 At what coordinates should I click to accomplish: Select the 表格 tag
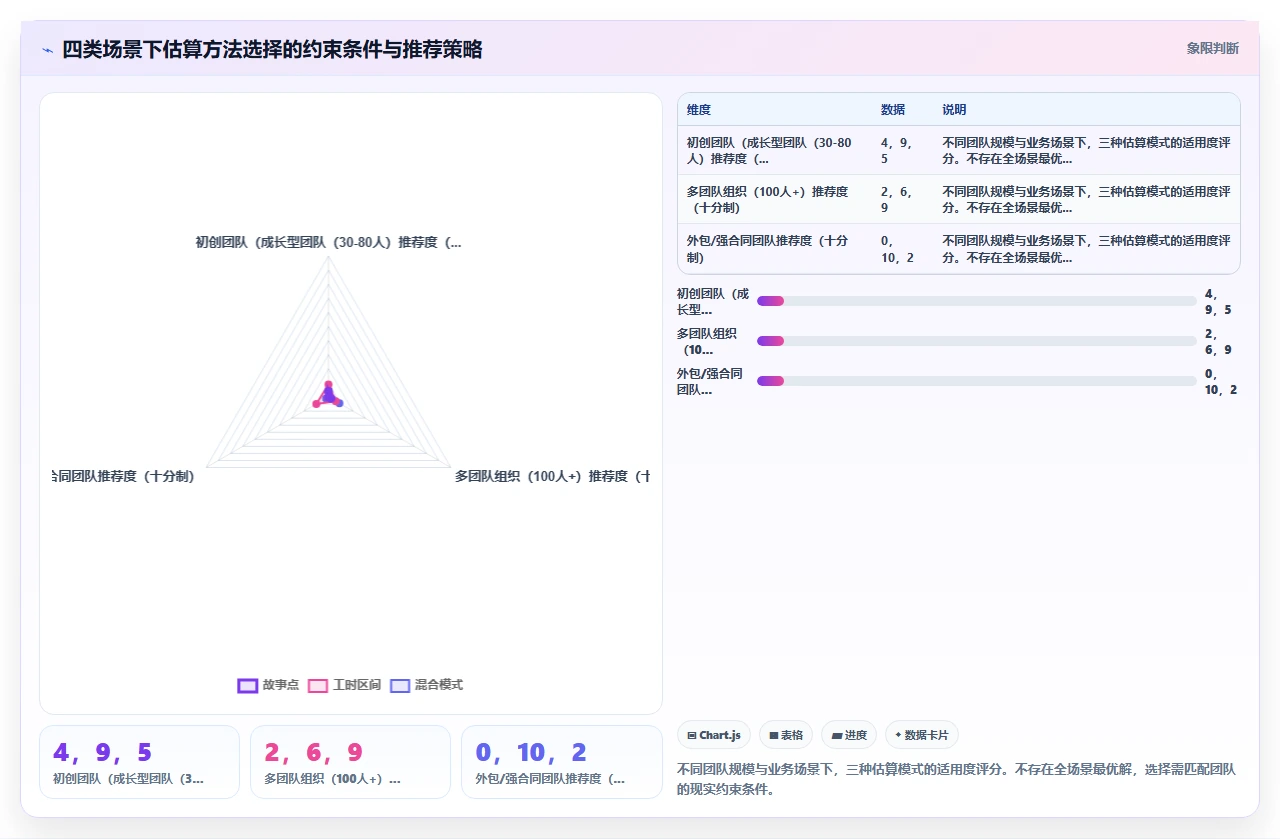[x=786, y=735]
